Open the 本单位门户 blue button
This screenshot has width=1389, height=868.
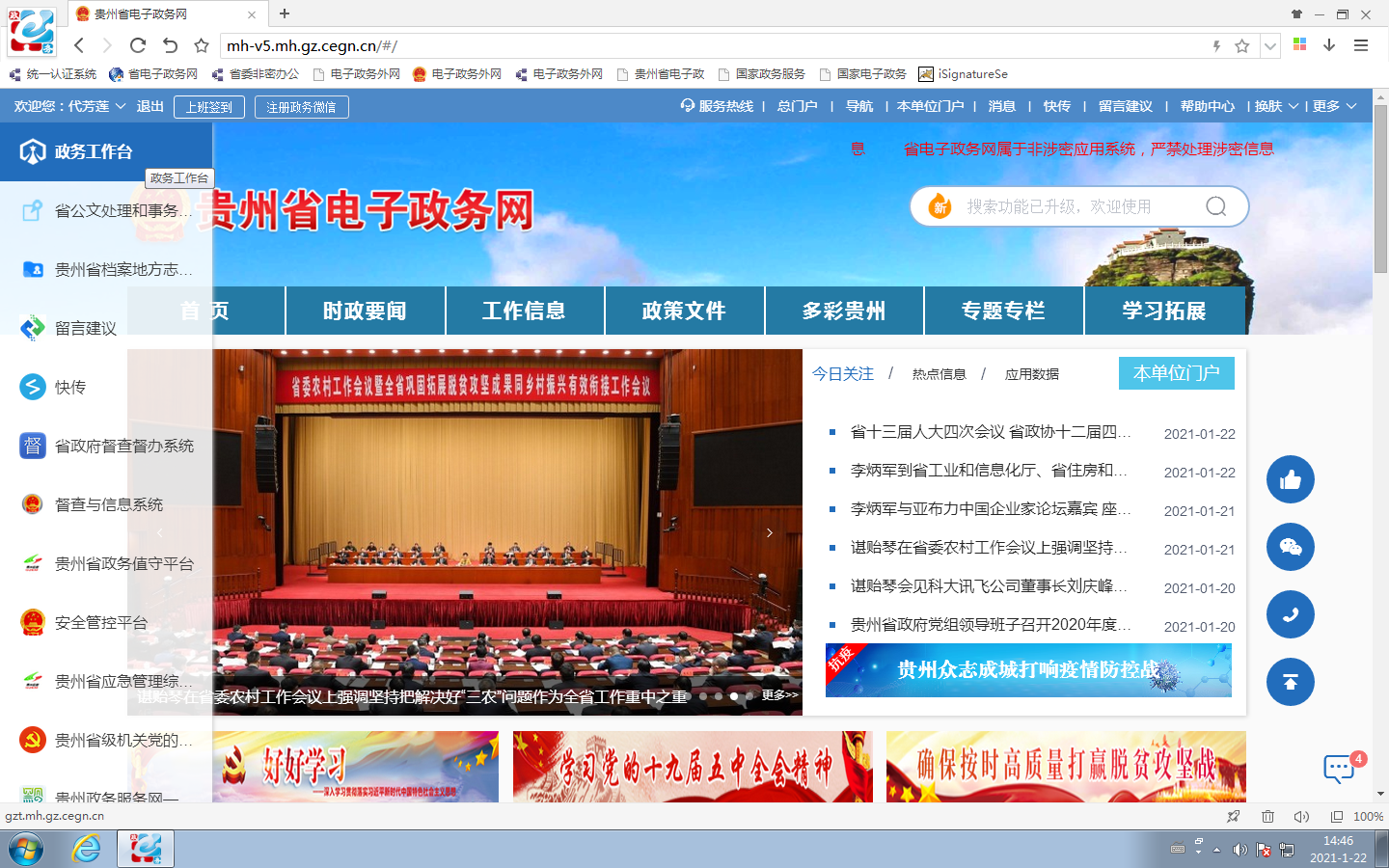1176,373
